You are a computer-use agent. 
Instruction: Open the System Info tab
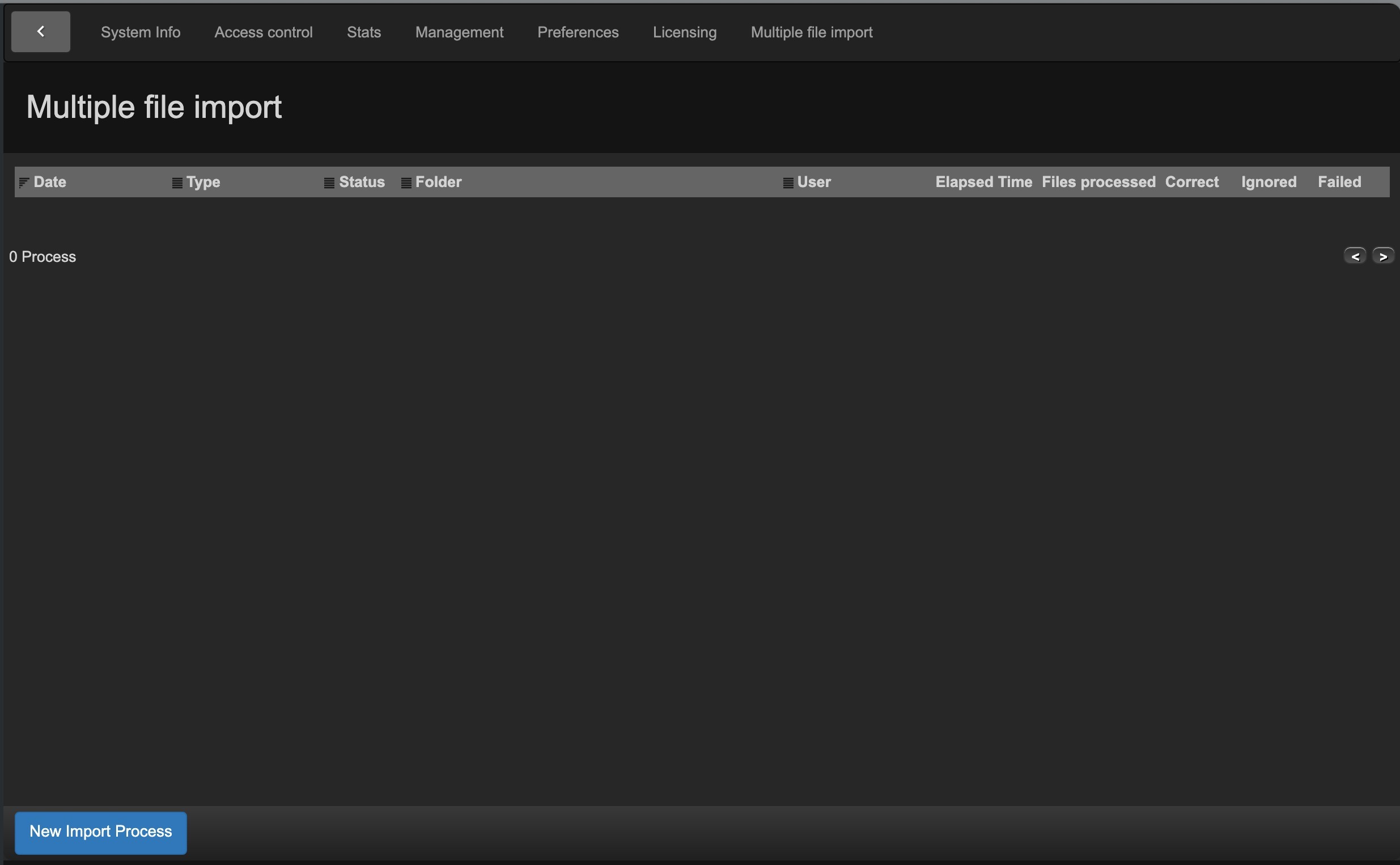point(140,33)
